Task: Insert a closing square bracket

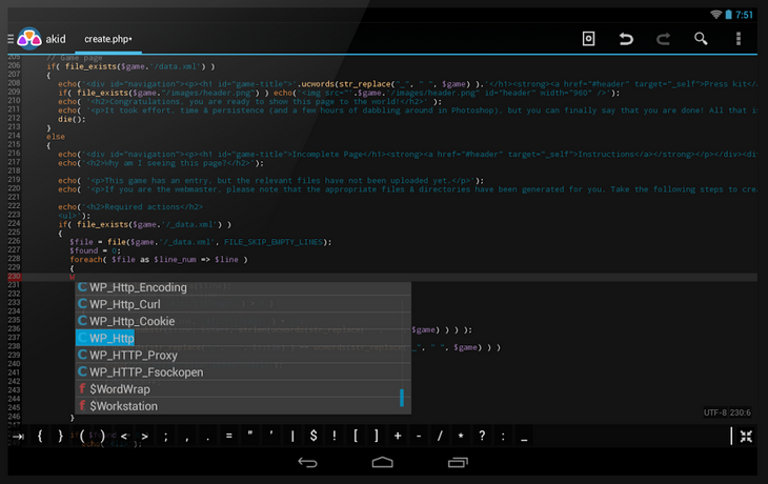Action: pyautogui.click(x=376, y=436)
